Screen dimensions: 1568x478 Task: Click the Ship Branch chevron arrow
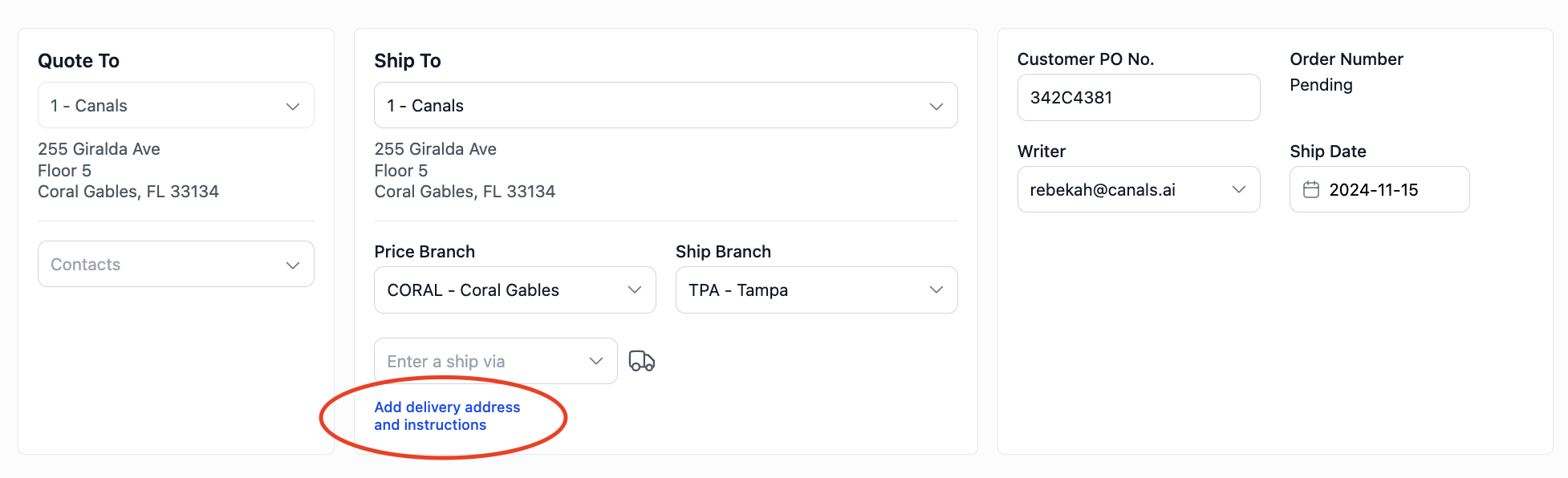tap(936, 290)
